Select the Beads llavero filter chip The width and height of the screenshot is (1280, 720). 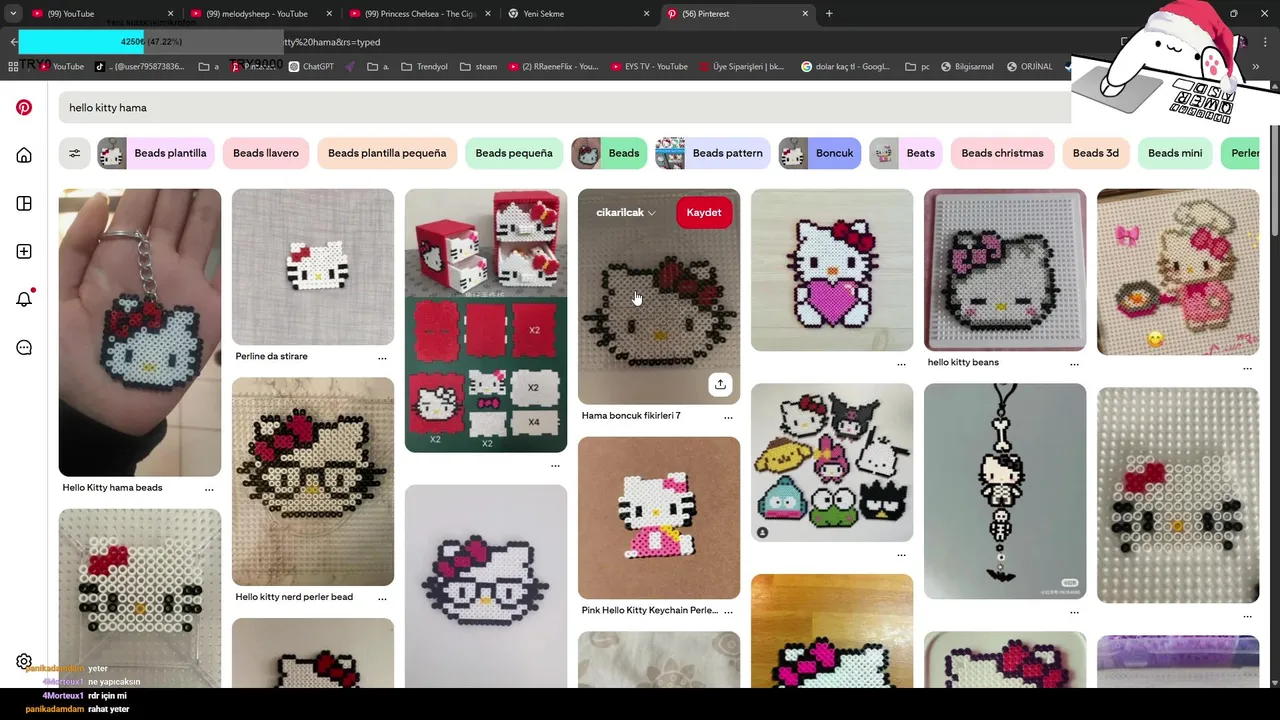tap(265, 153)
